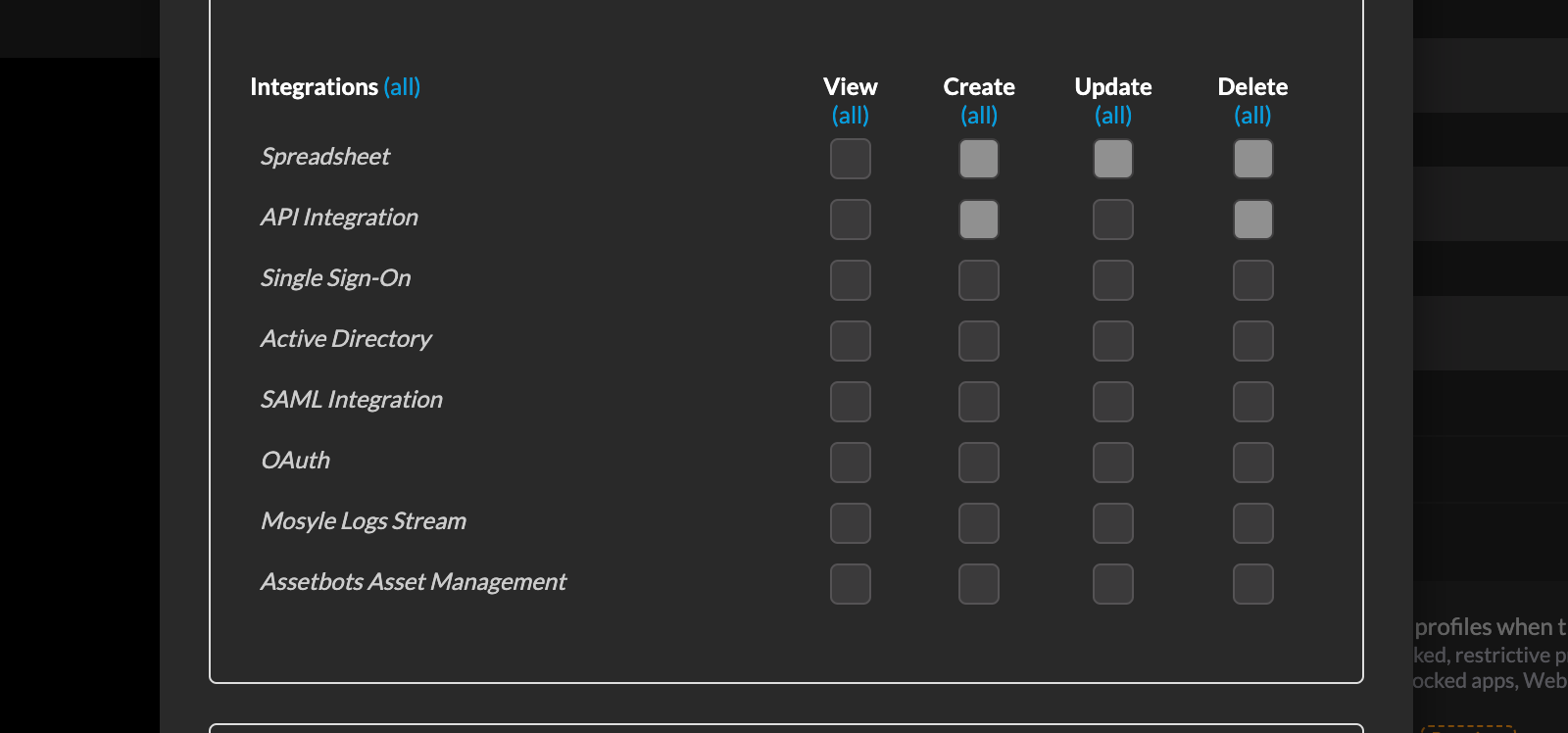
Task: Check Create for Assetbots Asset Management
Action: click(979, 584)
